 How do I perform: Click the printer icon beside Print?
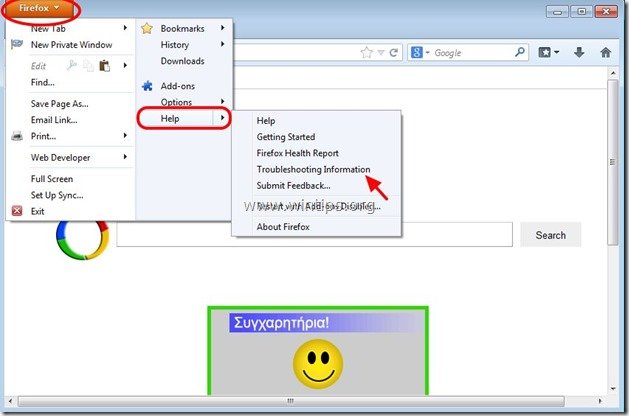(17, 136)
